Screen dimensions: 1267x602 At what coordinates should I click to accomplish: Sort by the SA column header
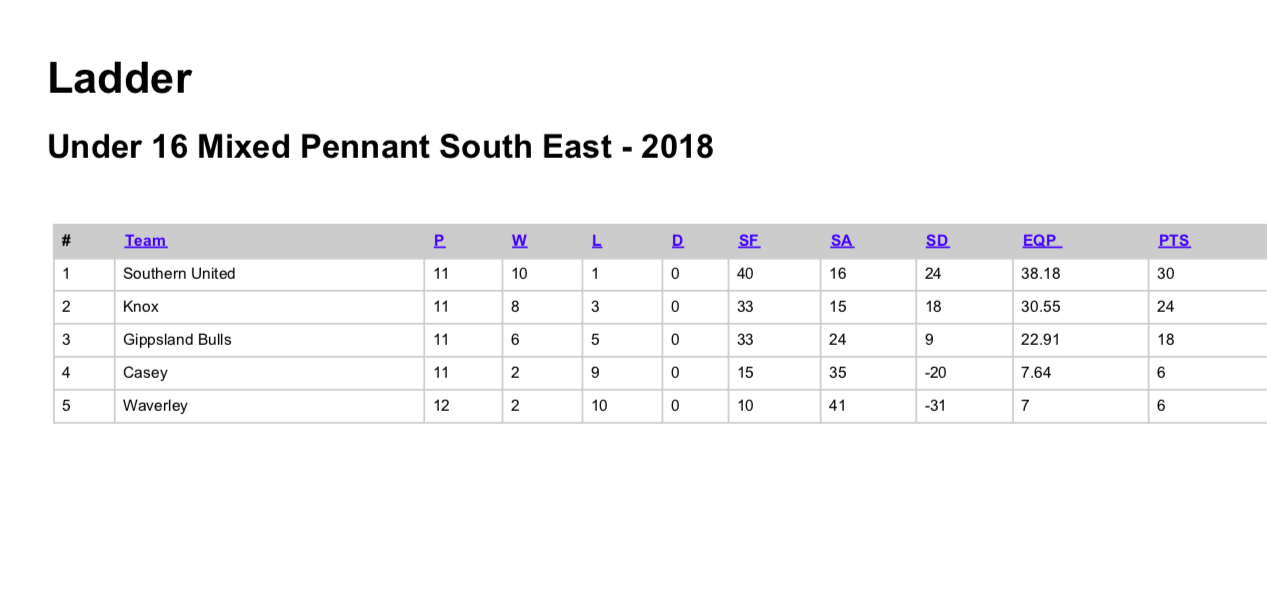click(841, 241)
